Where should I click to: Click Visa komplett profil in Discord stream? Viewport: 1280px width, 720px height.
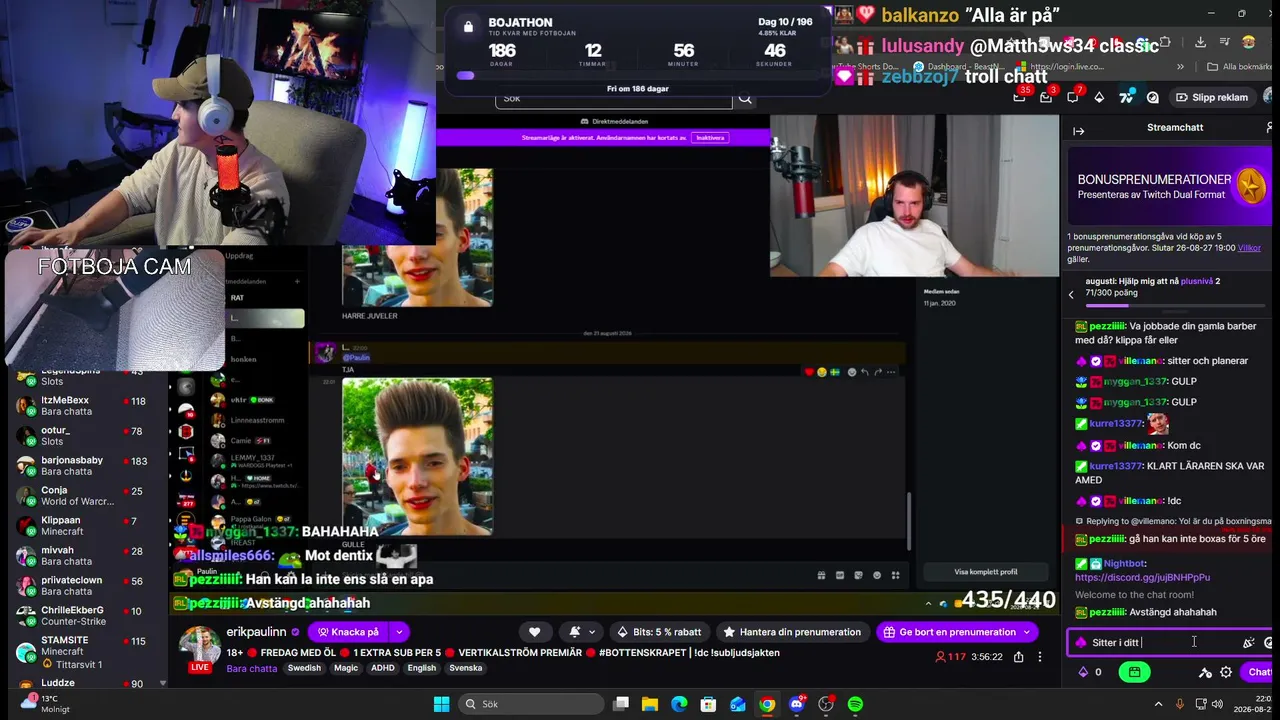[986, 572]
